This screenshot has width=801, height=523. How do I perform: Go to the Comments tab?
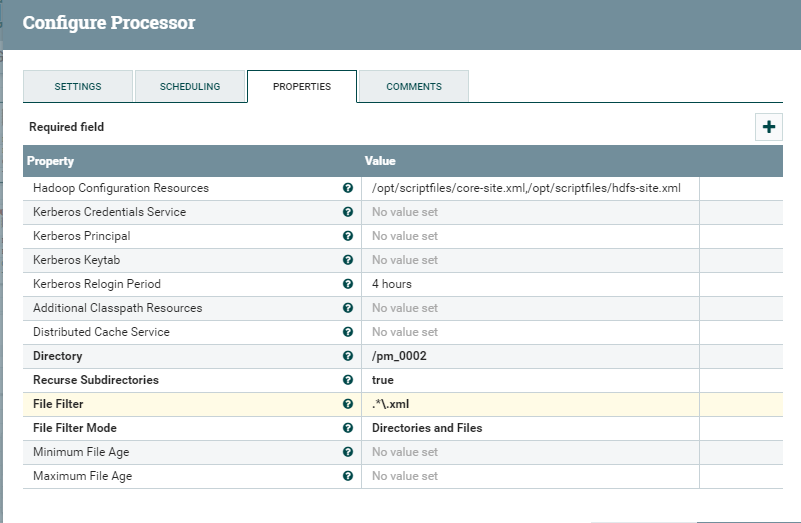click(x=413, y=87)
